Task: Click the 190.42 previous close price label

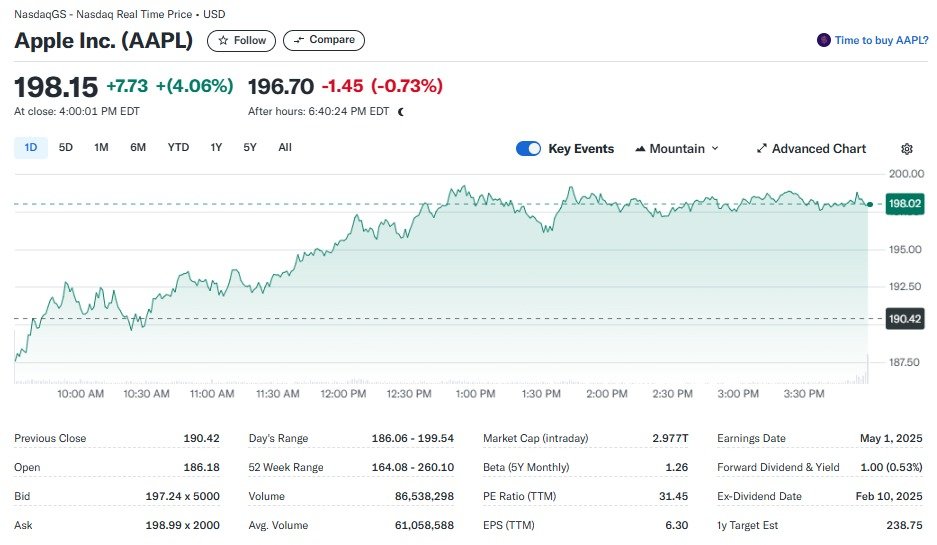Action: point(904,319)
